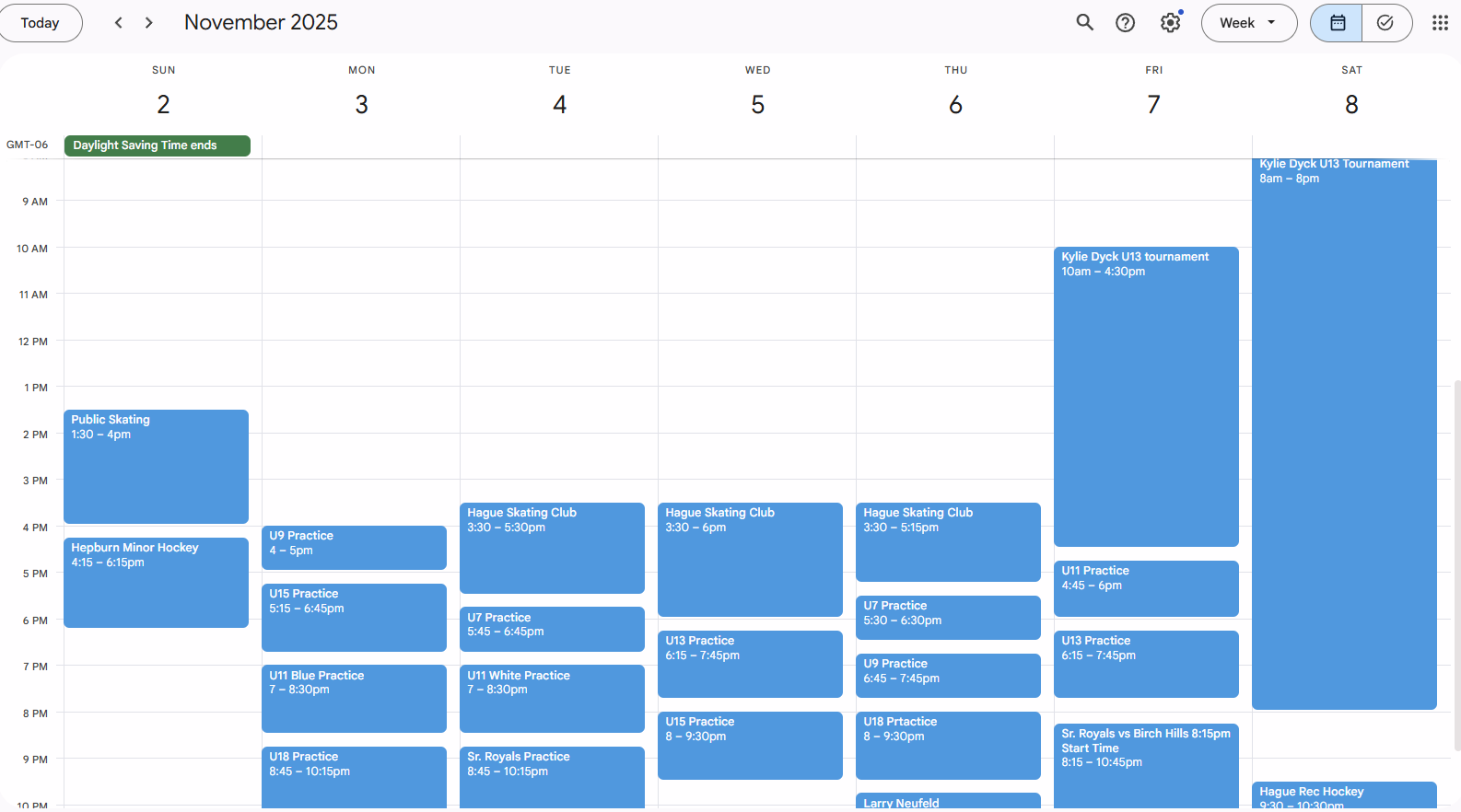
Task: Go to next week arrow
Action: coord(149,23)
